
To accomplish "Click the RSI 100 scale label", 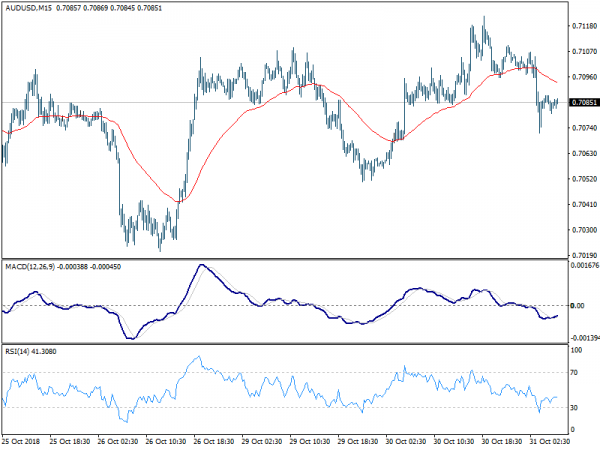I will (576, 350).
